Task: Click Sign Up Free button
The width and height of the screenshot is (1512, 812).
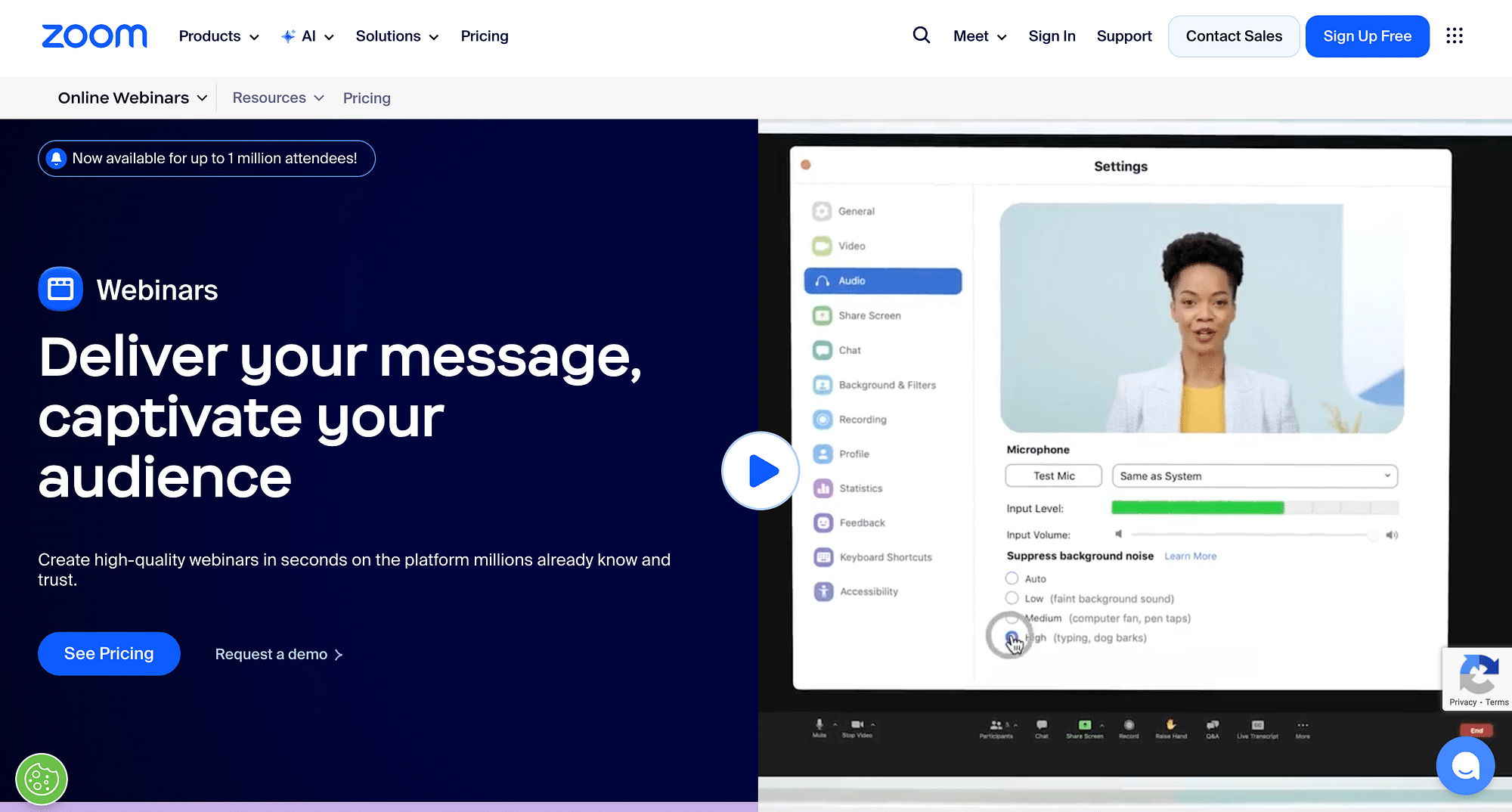Action: click(1367, 36)
